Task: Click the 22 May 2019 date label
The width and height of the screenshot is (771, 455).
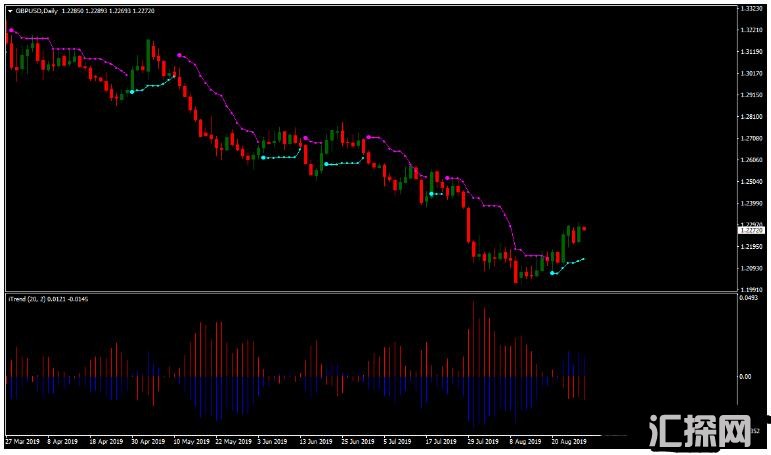Action: (234, 441)
